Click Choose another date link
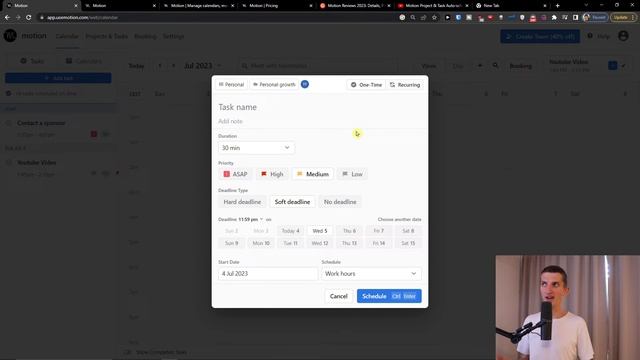The height and width of the screenshot is (360, 640). coord(399,219)
